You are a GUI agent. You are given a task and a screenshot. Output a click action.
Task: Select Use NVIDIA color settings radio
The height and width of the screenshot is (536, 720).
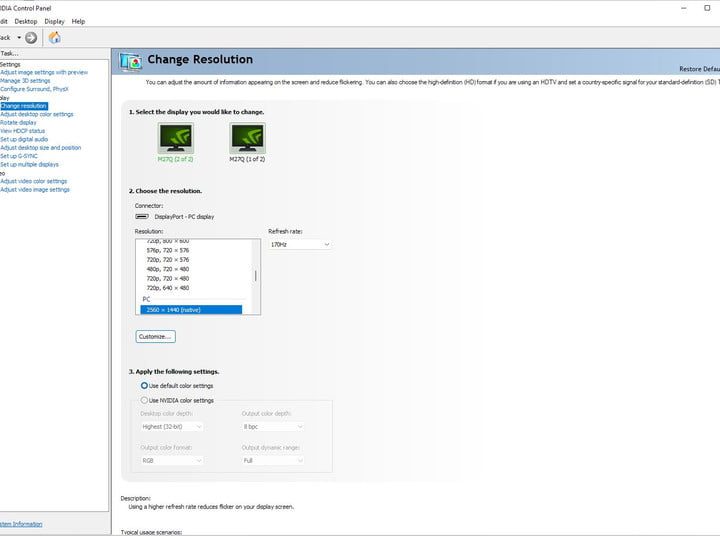point(144,401)
